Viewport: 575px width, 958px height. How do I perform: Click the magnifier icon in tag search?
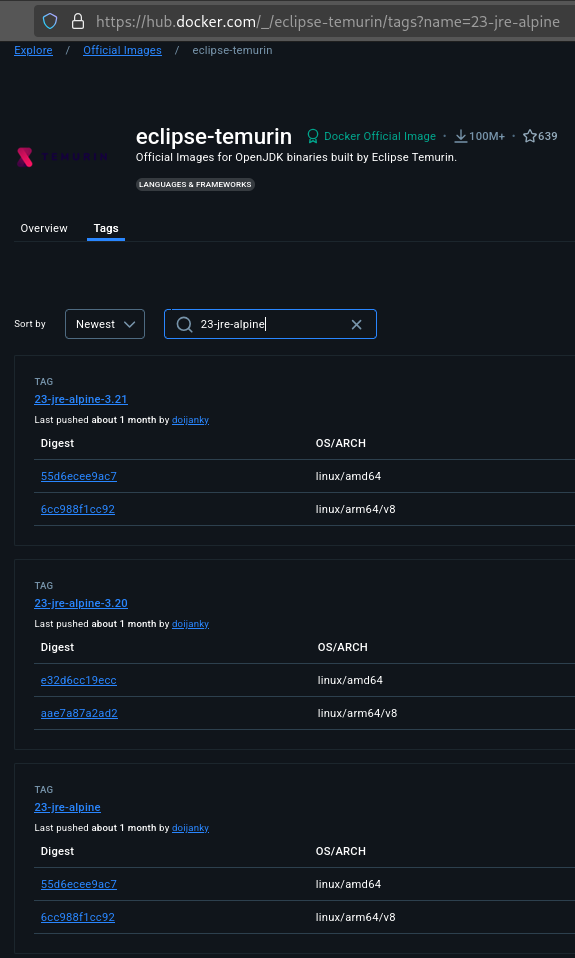[x=185, y=324]
